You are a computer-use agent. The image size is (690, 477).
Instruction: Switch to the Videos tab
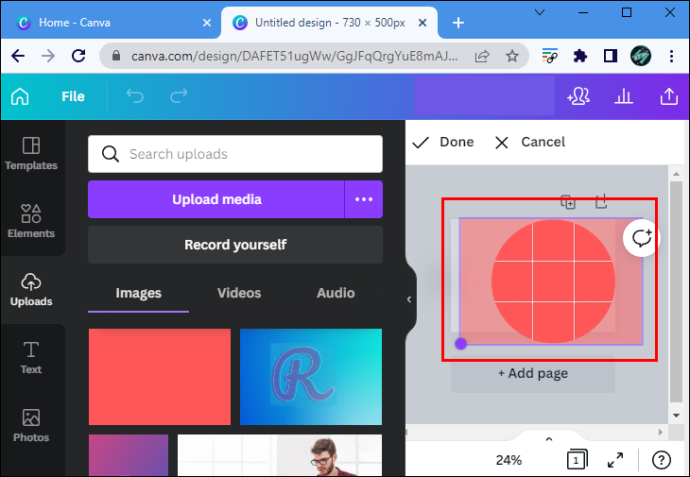point(239,293)
